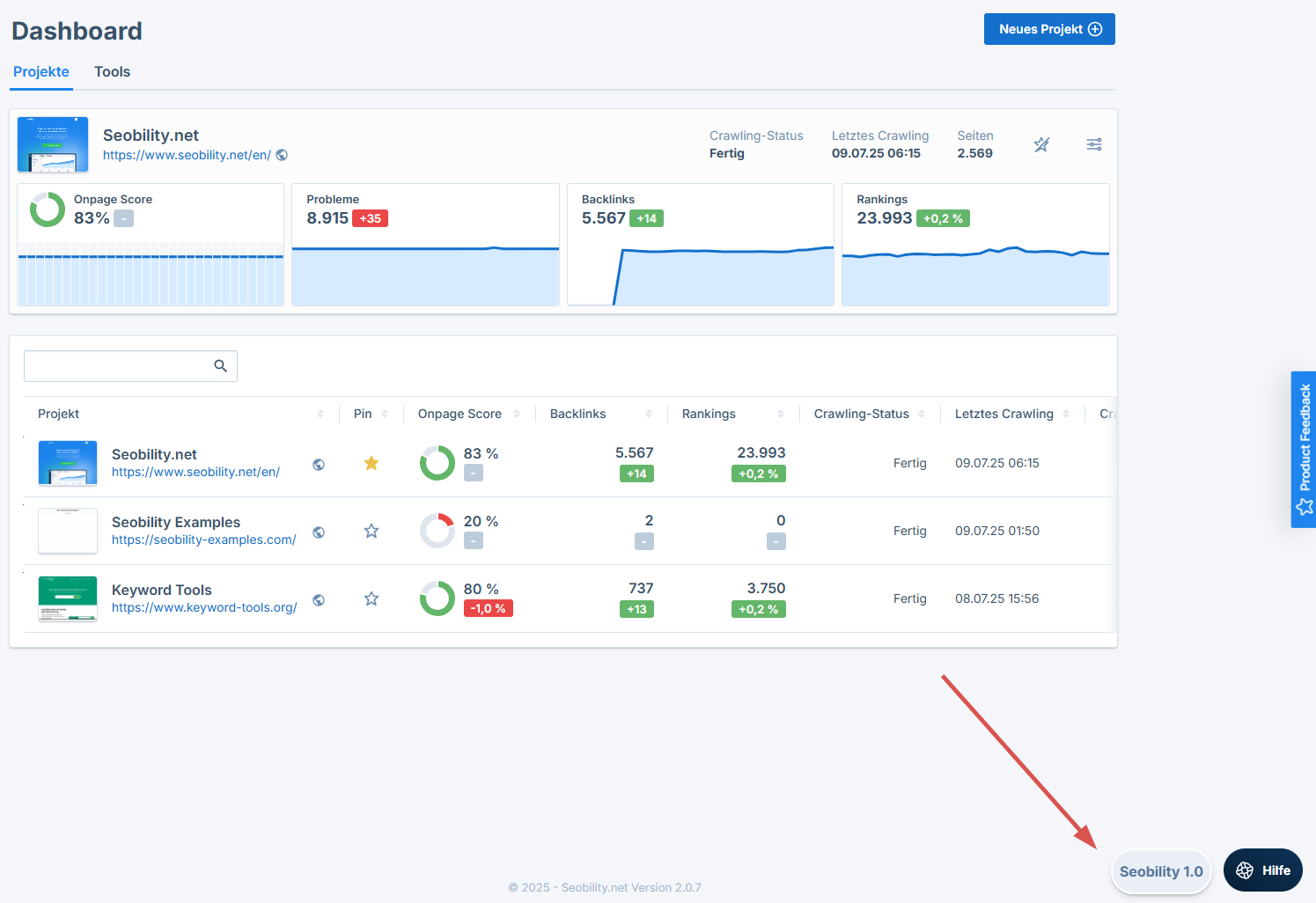The height and width of the screenshot is (903, 1316).
Task: Click the search magnifier icon
Action: point(221,366)
